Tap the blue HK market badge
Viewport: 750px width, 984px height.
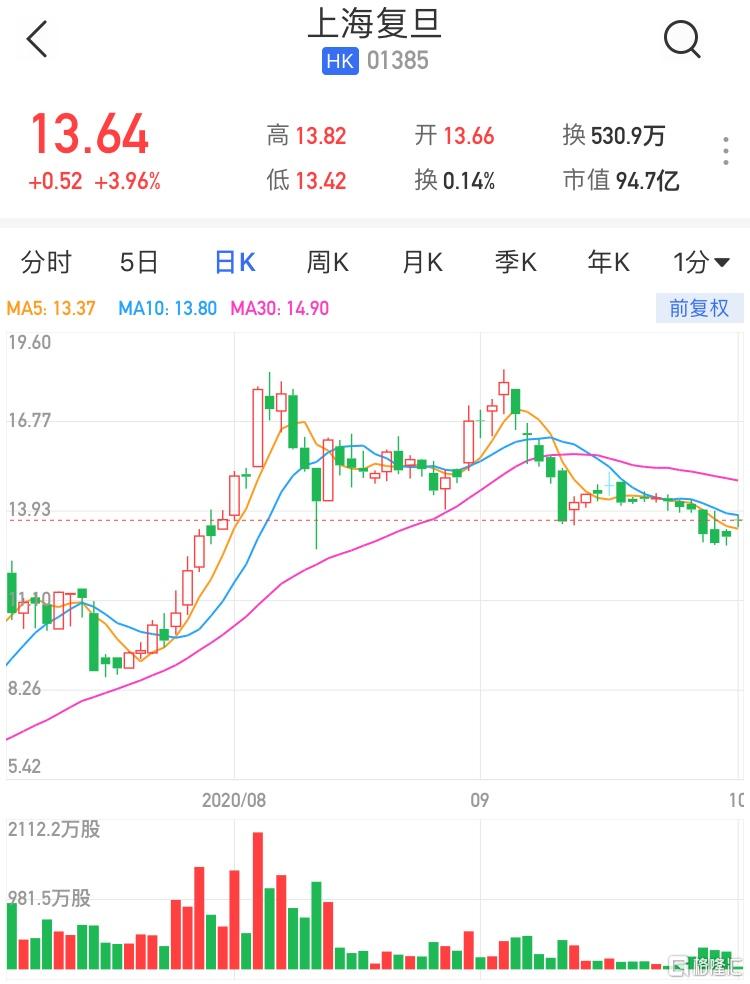tap(340, 61)
